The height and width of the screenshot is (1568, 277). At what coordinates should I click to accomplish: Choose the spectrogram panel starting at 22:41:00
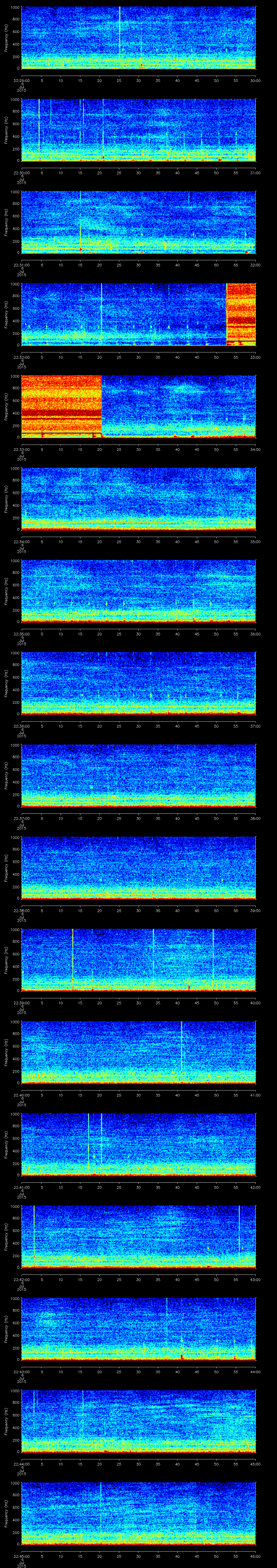pos(139,1144)
